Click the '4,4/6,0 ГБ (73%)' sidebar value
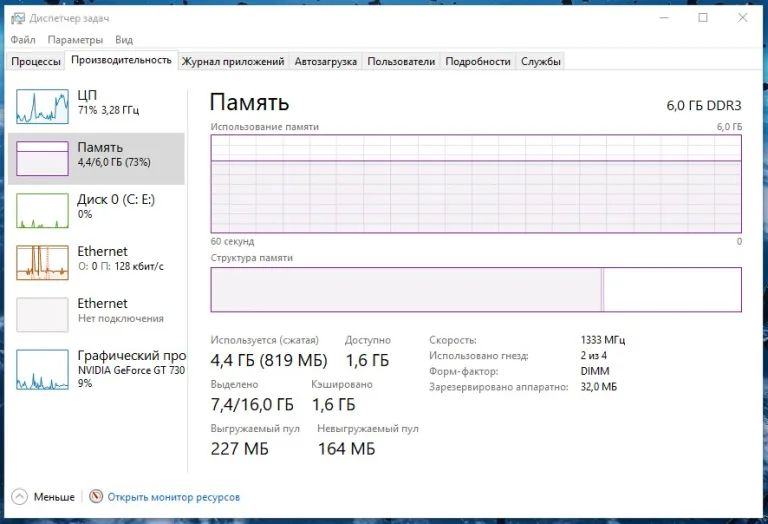Image resolution: width=768 pixels, height=524 pixels. coord(114,162)
